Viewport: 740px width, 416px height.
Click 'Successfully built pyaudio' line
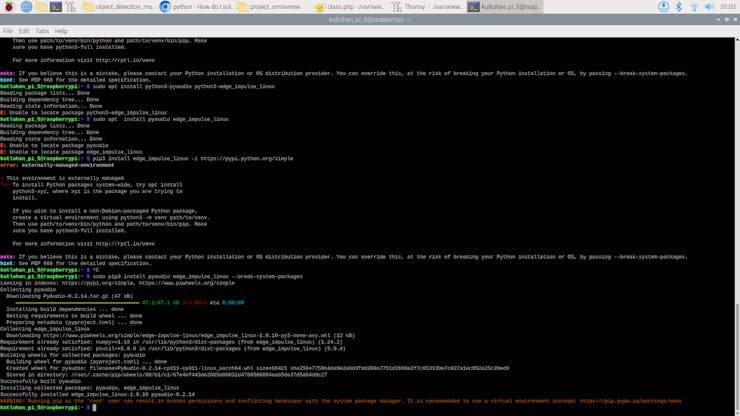[x=41, y=381]
